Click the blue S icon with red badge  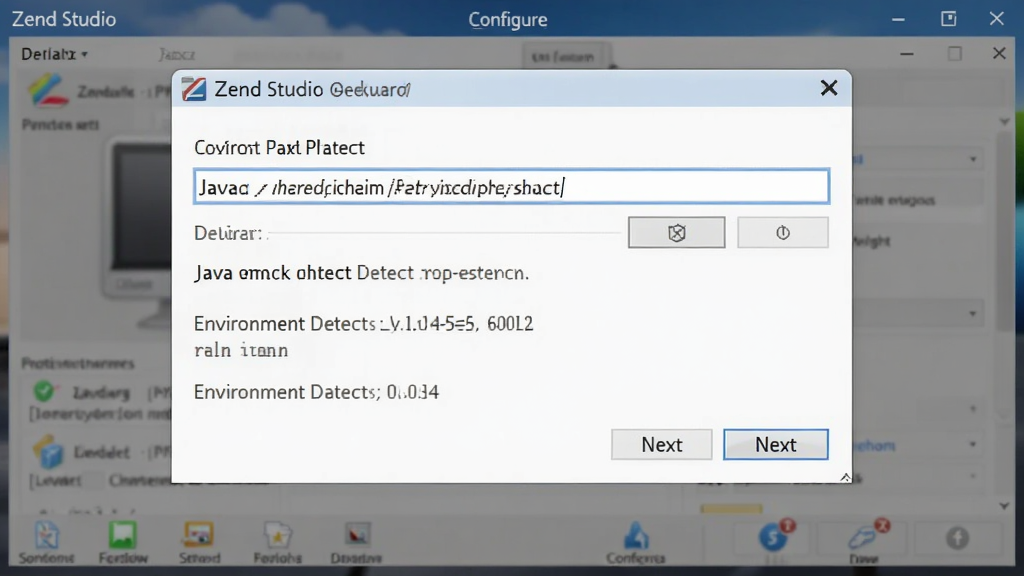(x=776, y=536)
